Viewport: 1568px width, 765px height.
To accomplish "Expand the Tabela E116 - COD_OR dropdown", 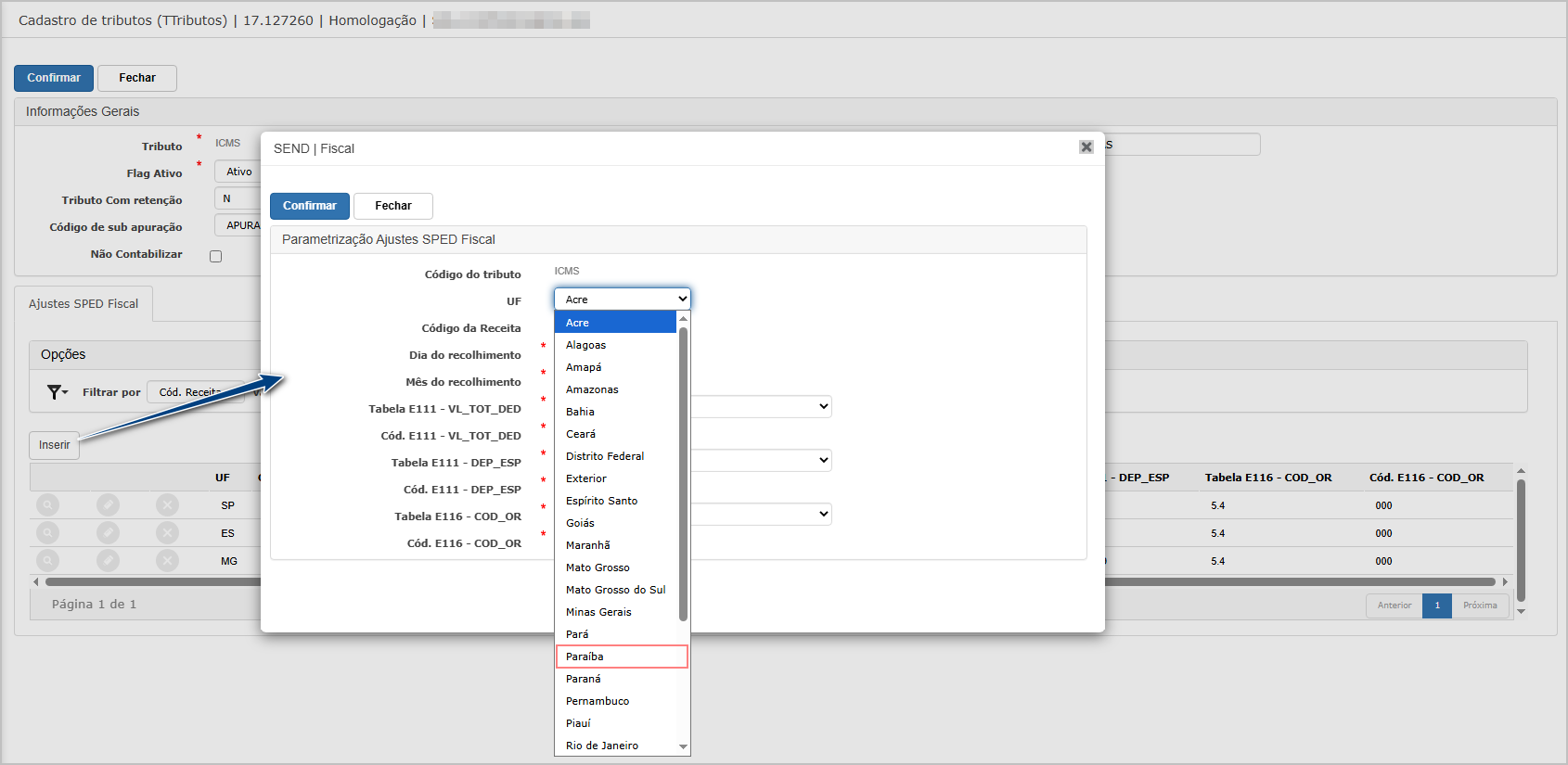I will coord(761,515).
